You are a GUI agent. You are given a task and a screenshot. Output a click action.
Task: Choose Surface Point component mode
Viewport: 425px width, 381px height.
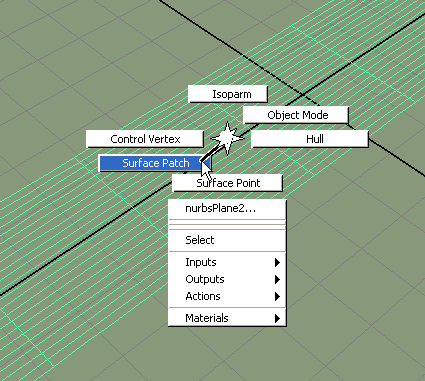227,183
